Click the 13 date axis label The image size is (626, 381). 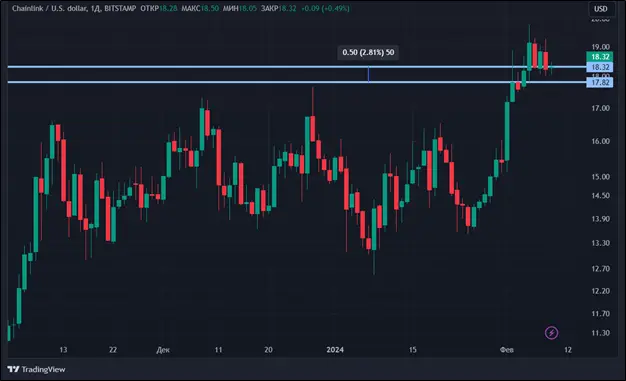pos(63,350)
